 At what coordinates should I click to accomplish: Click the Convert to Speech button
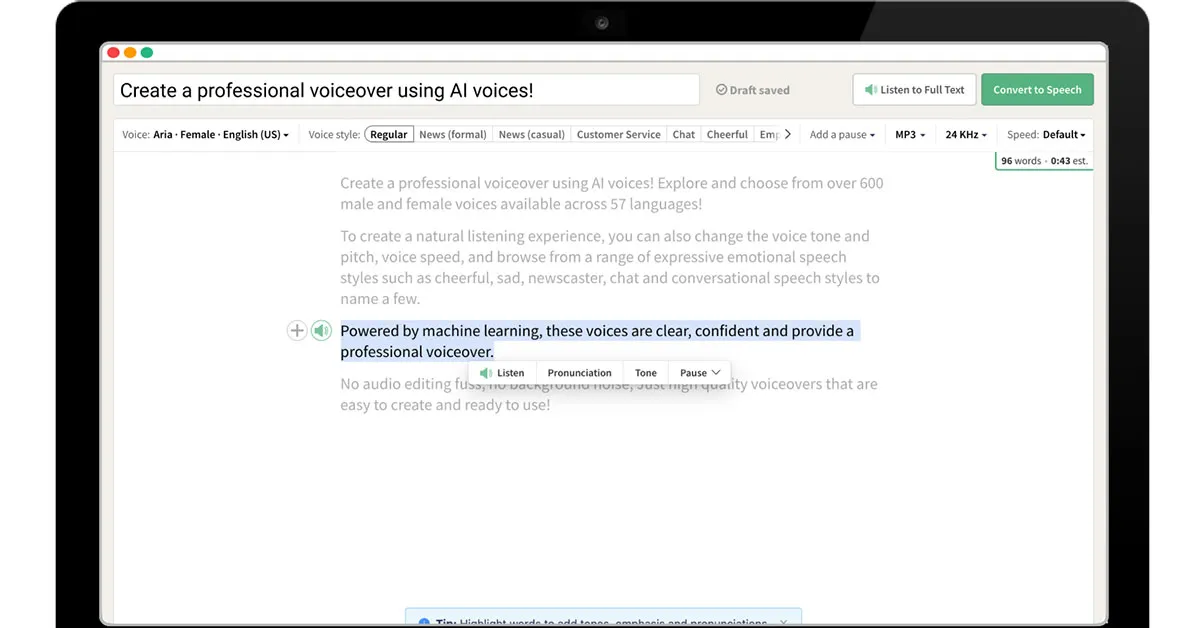(x=1037, y=90)
